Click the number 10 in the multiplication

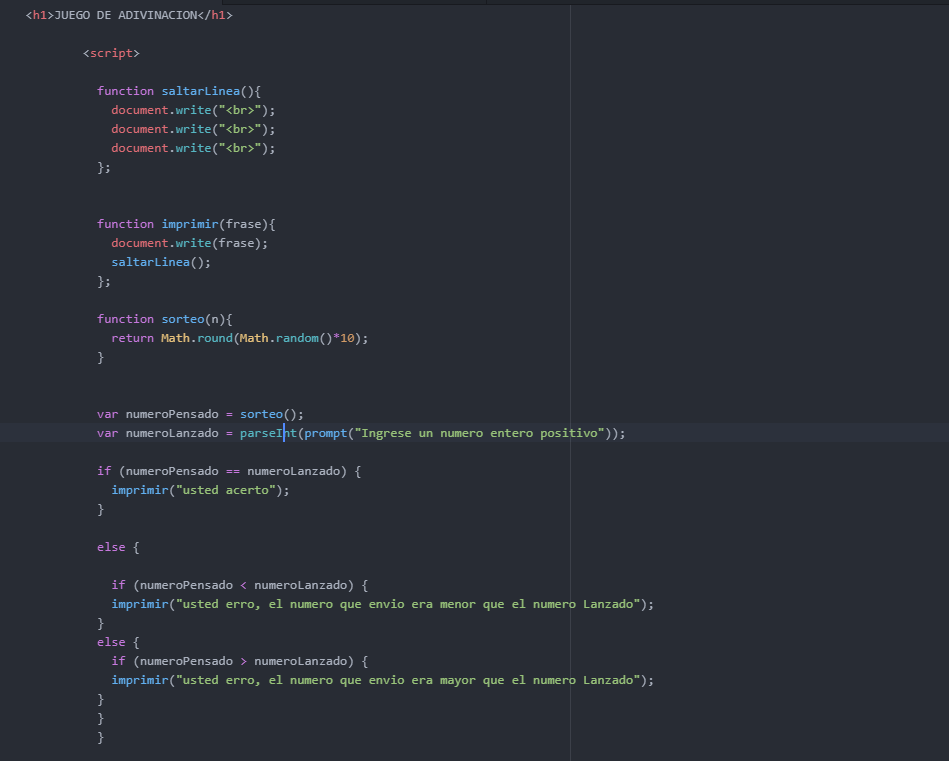tap(347, 338)
